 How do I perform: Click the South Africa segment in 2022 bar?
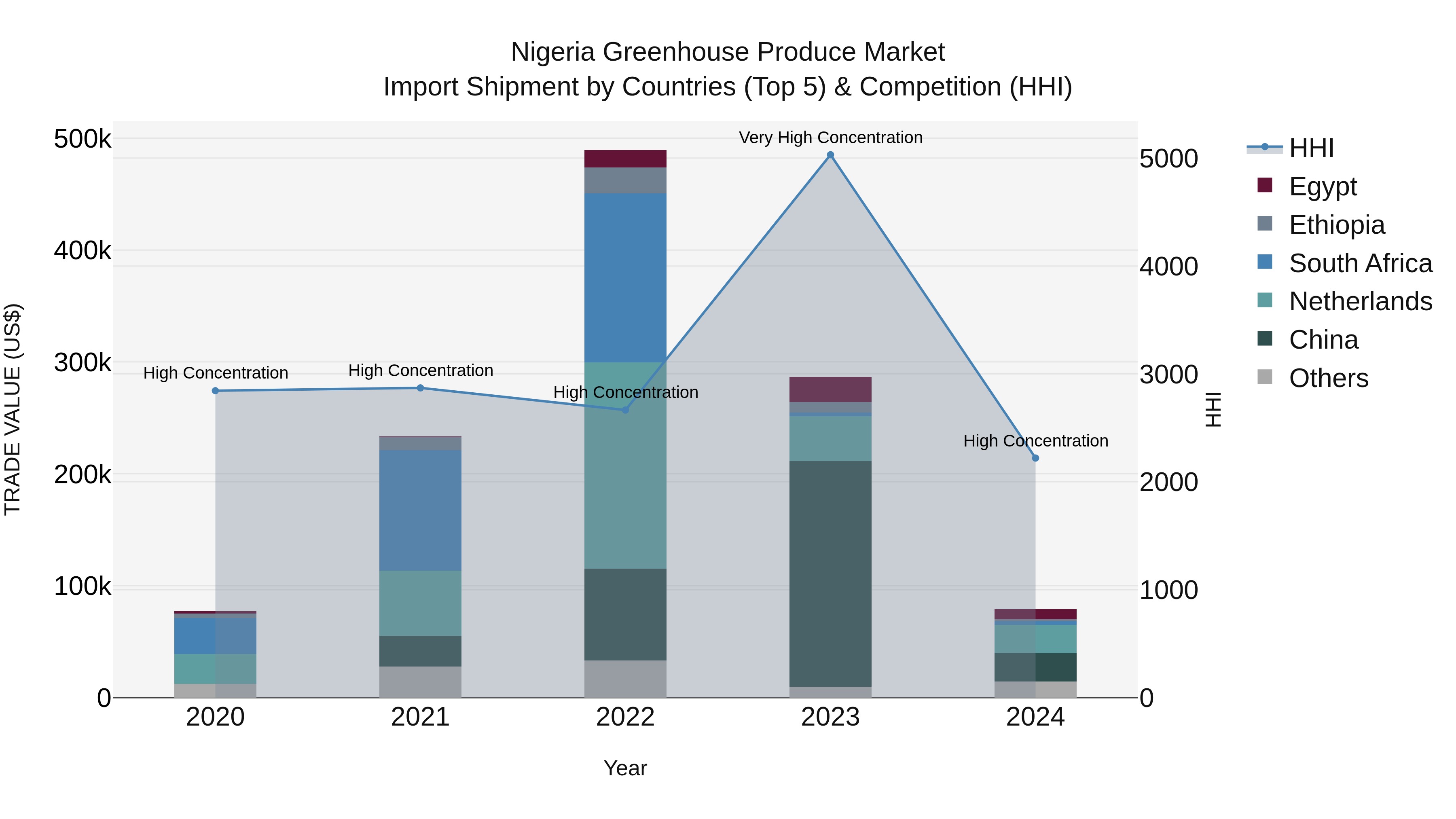(625, 277)
